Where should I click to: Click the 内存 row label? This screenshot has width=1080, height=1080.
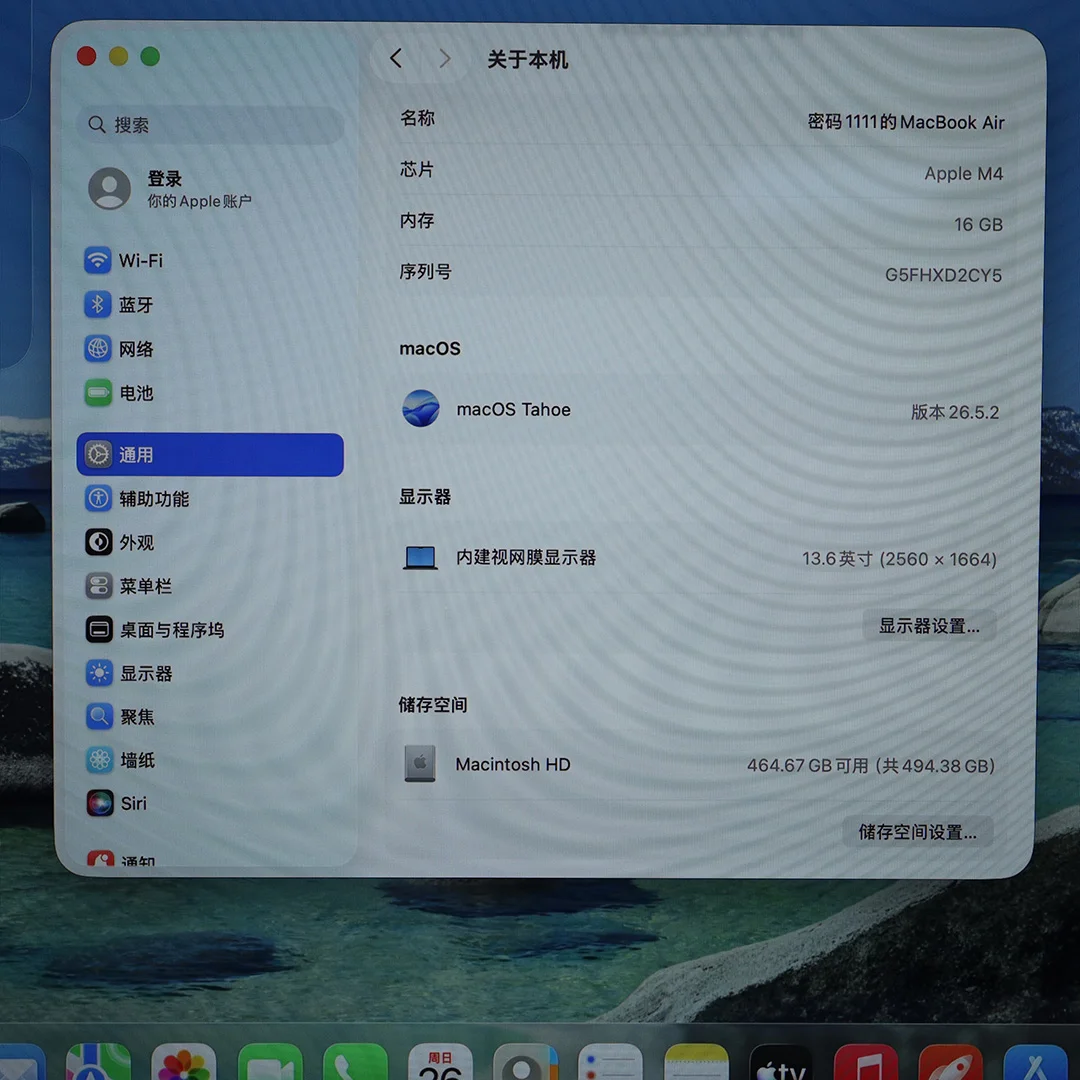[x=417, y=220]
